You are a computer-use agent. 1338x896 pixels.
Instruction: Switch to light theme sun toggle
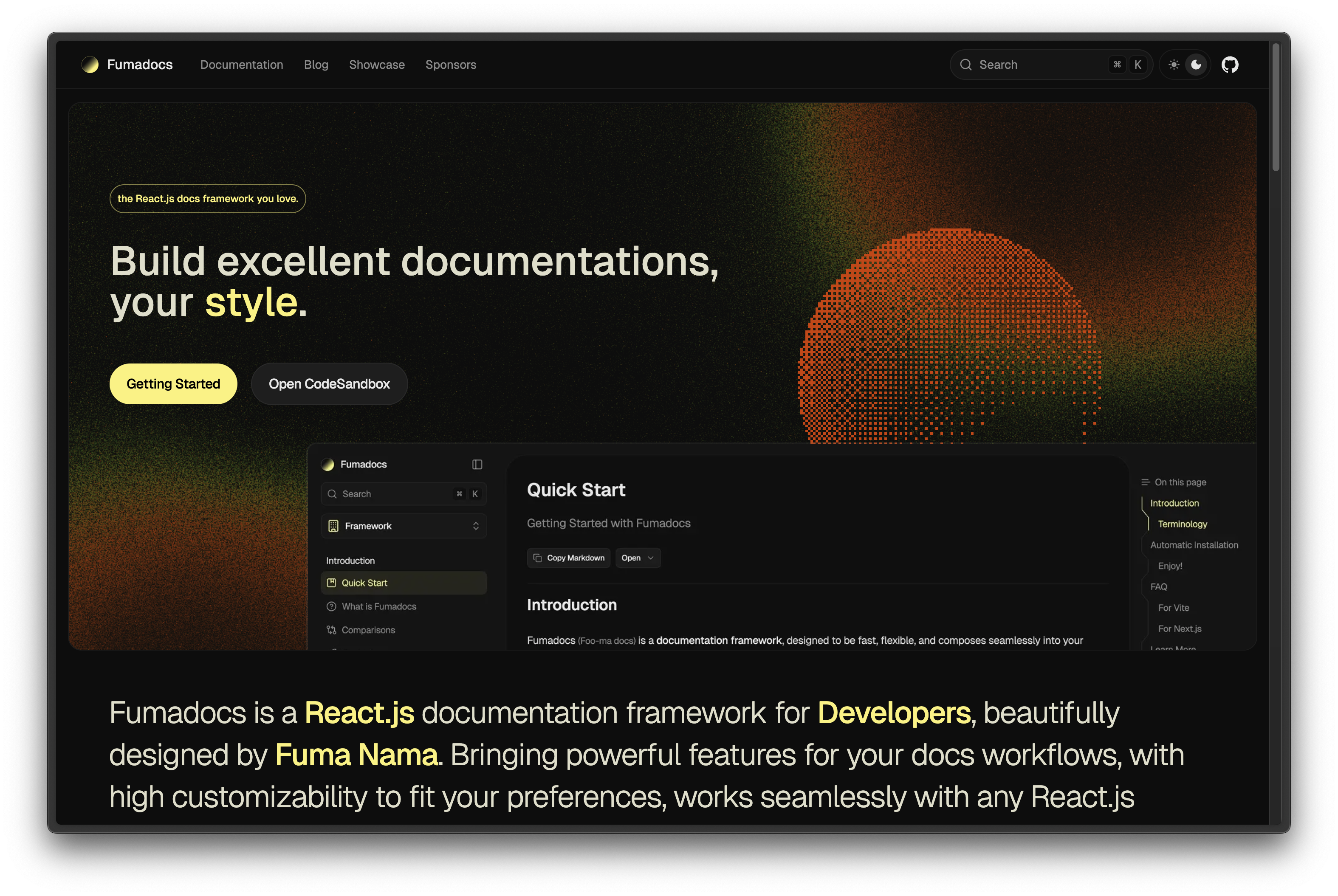pyautogui.click(x=1173, y=65)
